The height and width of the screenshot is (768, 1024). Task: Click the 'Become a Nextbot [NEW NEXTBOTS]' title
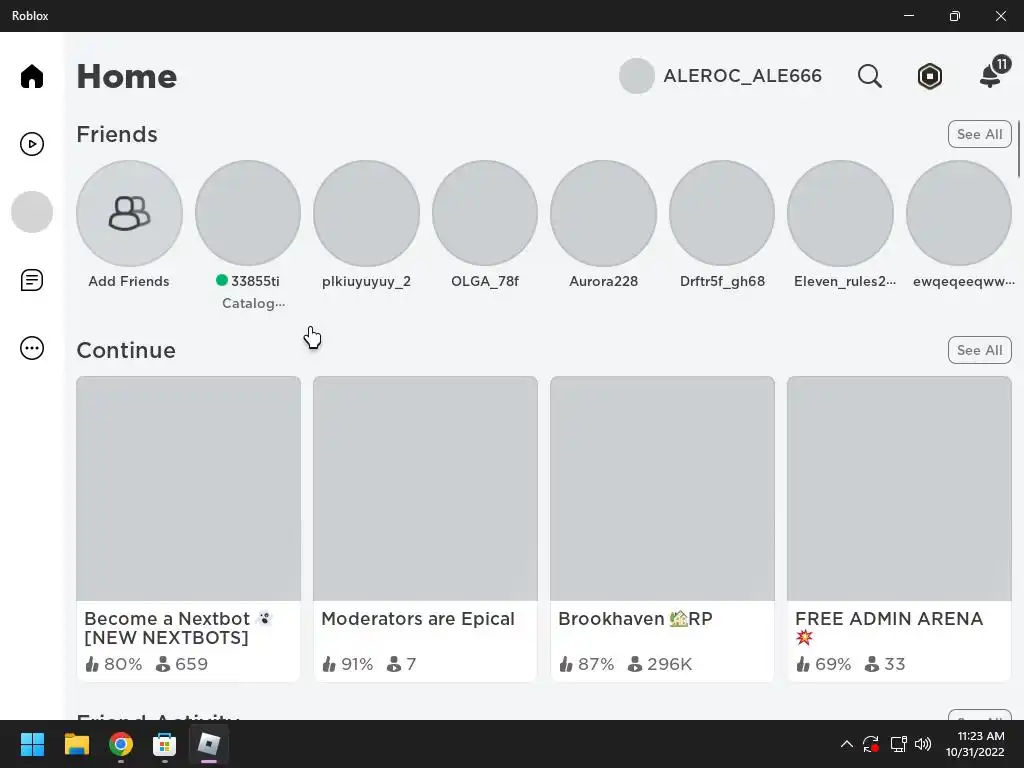[x=178, y=628]
